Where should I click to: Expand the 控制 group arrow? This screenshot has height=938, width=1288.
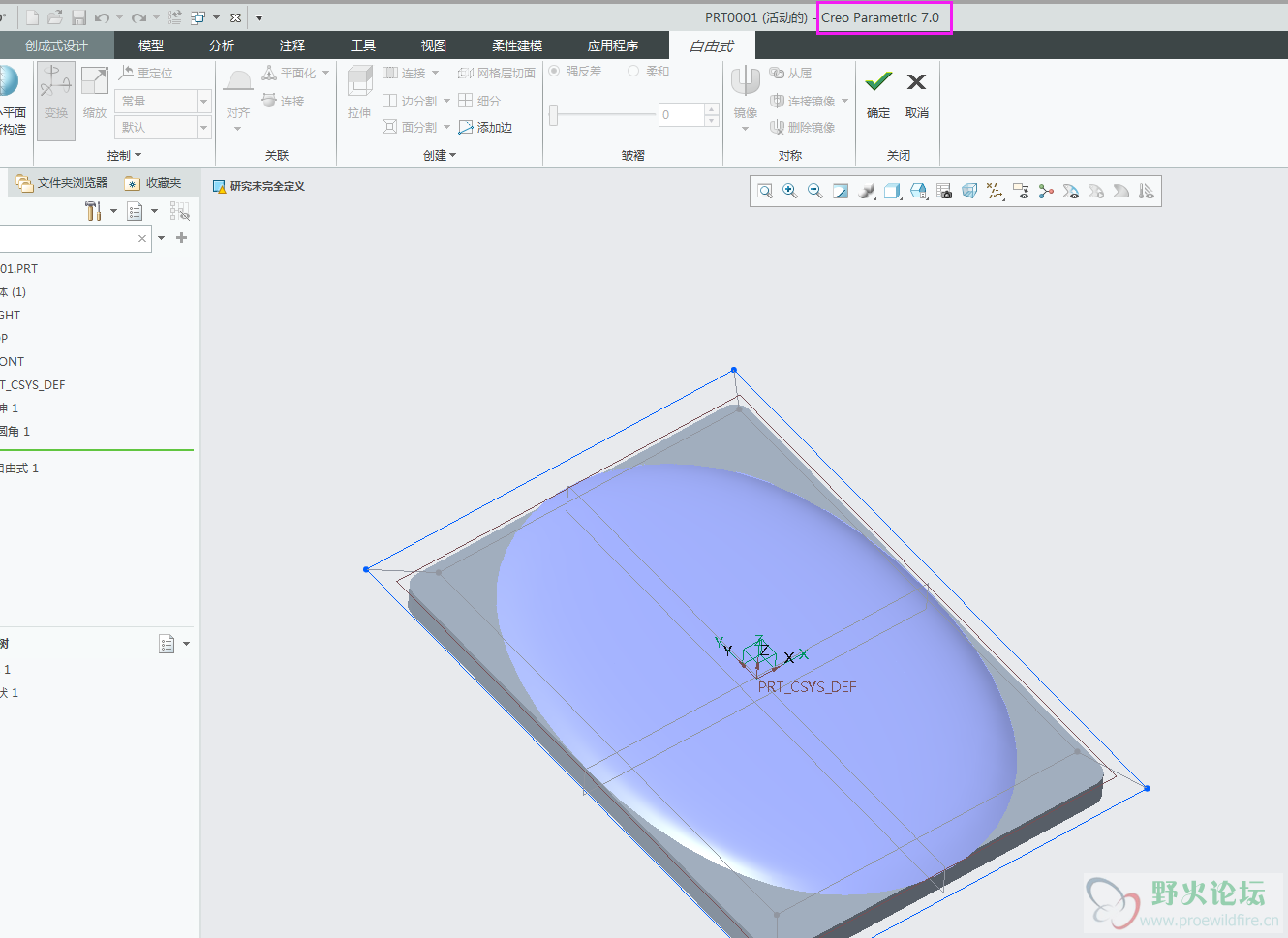pyautogui.click(x=138, y=155)
